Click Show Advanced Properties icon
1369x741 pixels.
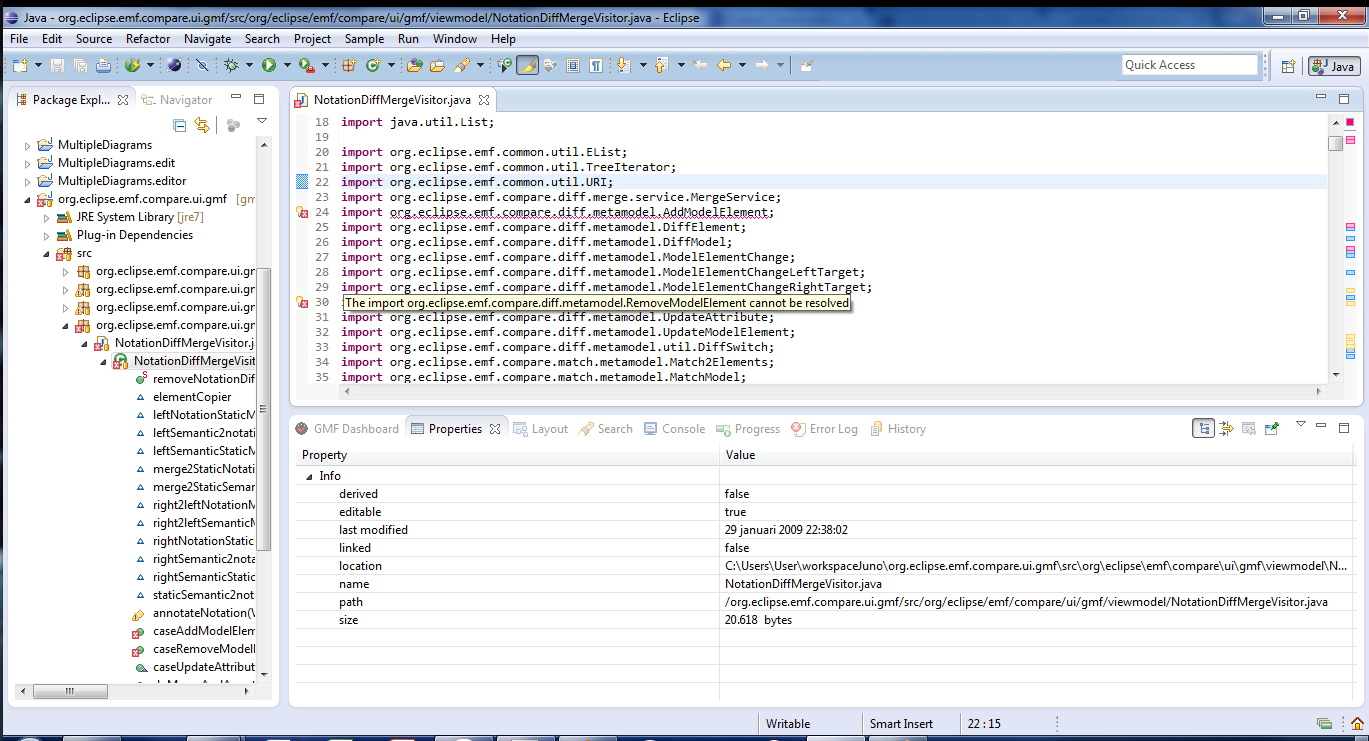pos(1226,428)
